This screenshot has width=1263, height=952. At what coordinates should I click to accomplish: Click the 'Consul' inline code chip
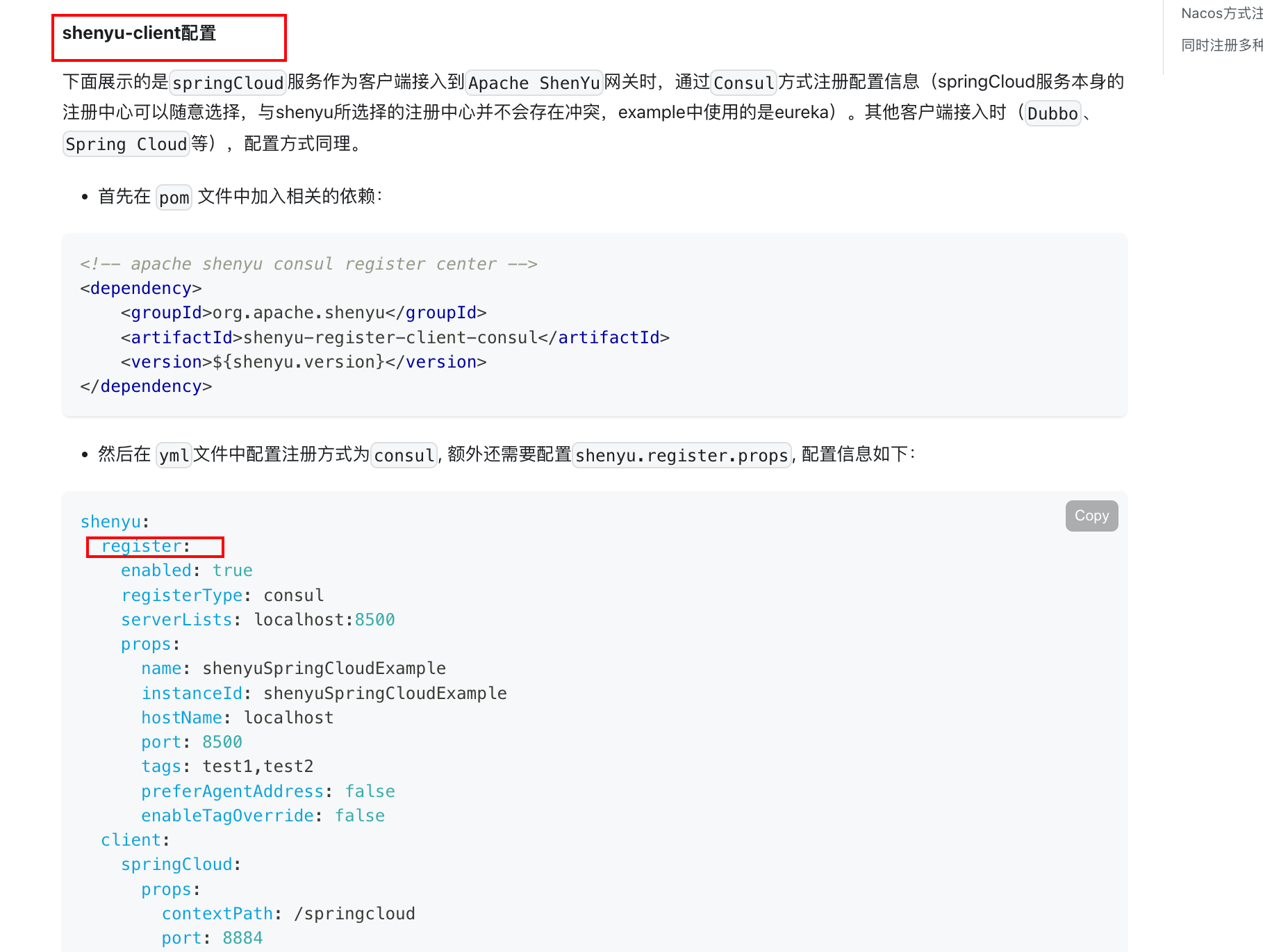(x=743, y=83)
